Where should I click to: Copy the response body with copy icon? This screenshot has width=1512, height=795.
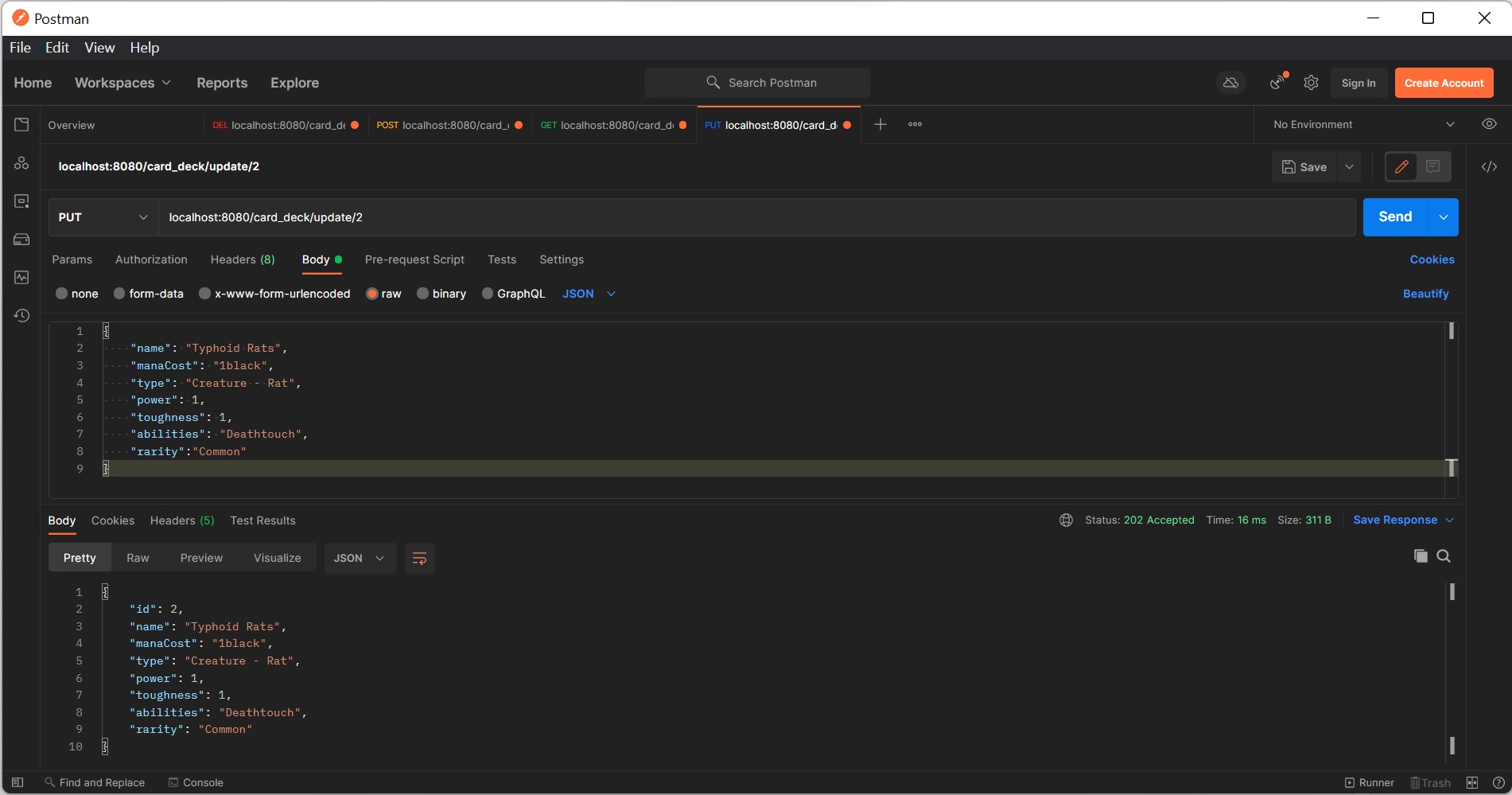pyautogui.click(x=1421, y=556)
